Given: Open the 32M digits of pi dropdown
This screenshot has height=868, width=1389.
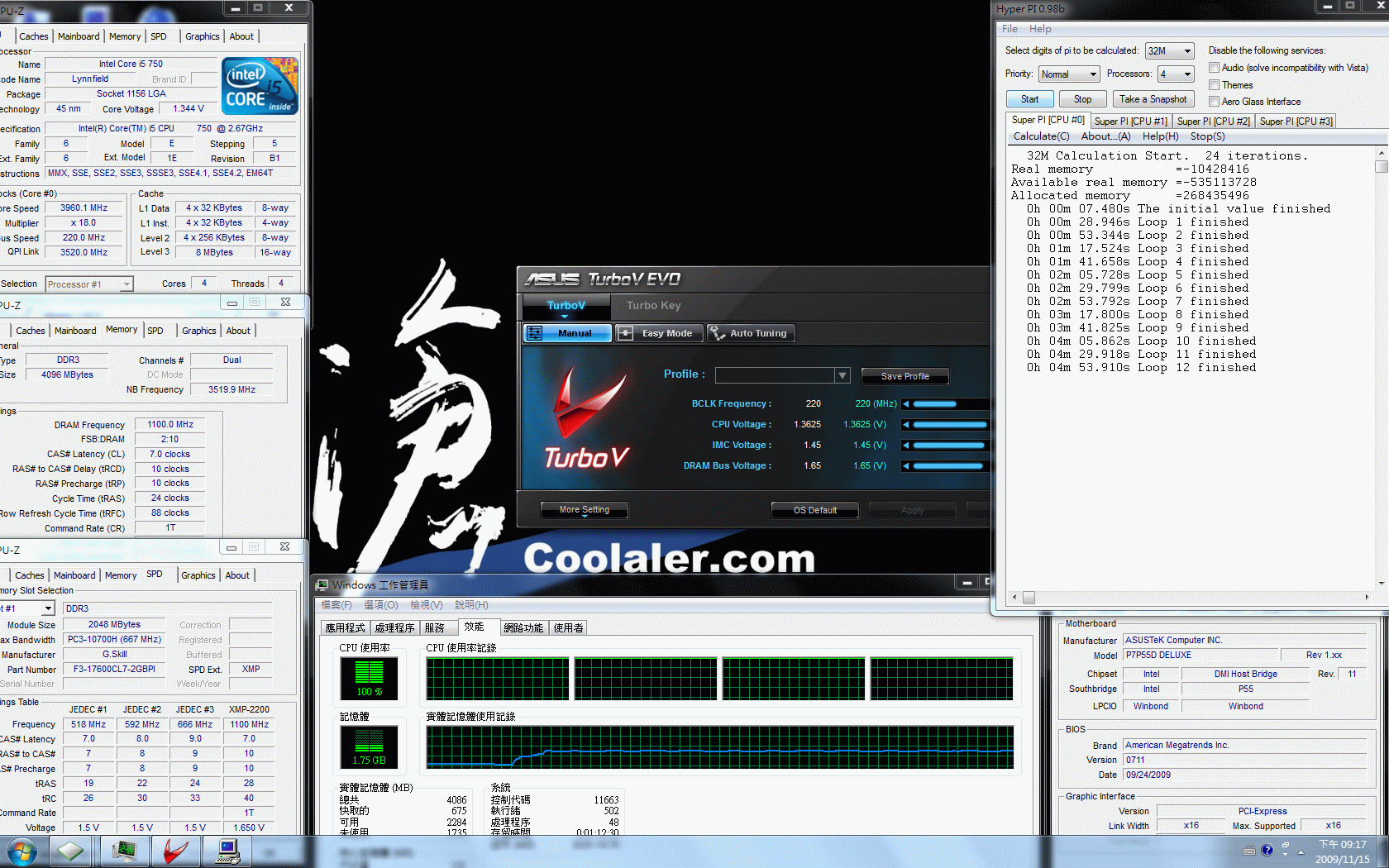Looking at the screenshot, I should (1170, 51).
